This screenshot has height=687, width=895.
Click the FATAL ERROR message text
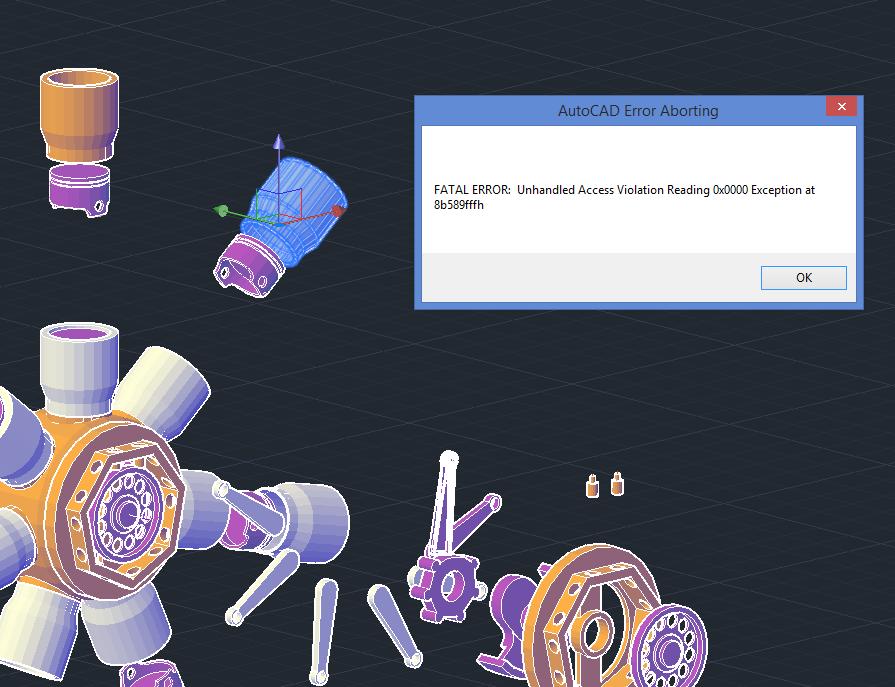624,197
